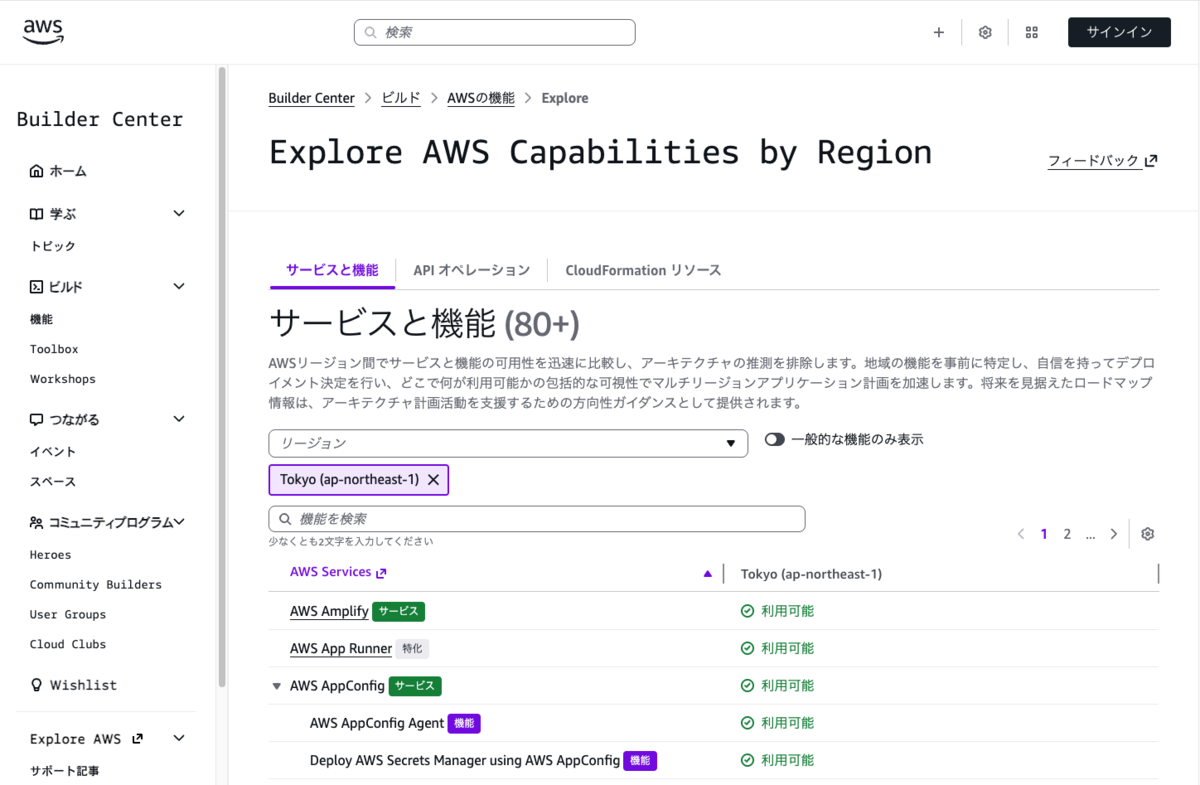Click the コミュニティプログラム people icon
This screenshot has width=1200, height=785.
pyautogui.click(x=37, y=522)
